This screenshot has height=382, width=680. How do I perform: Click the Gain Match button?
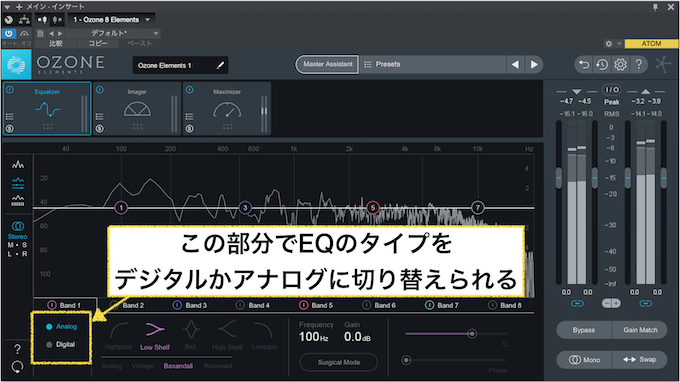640,330
